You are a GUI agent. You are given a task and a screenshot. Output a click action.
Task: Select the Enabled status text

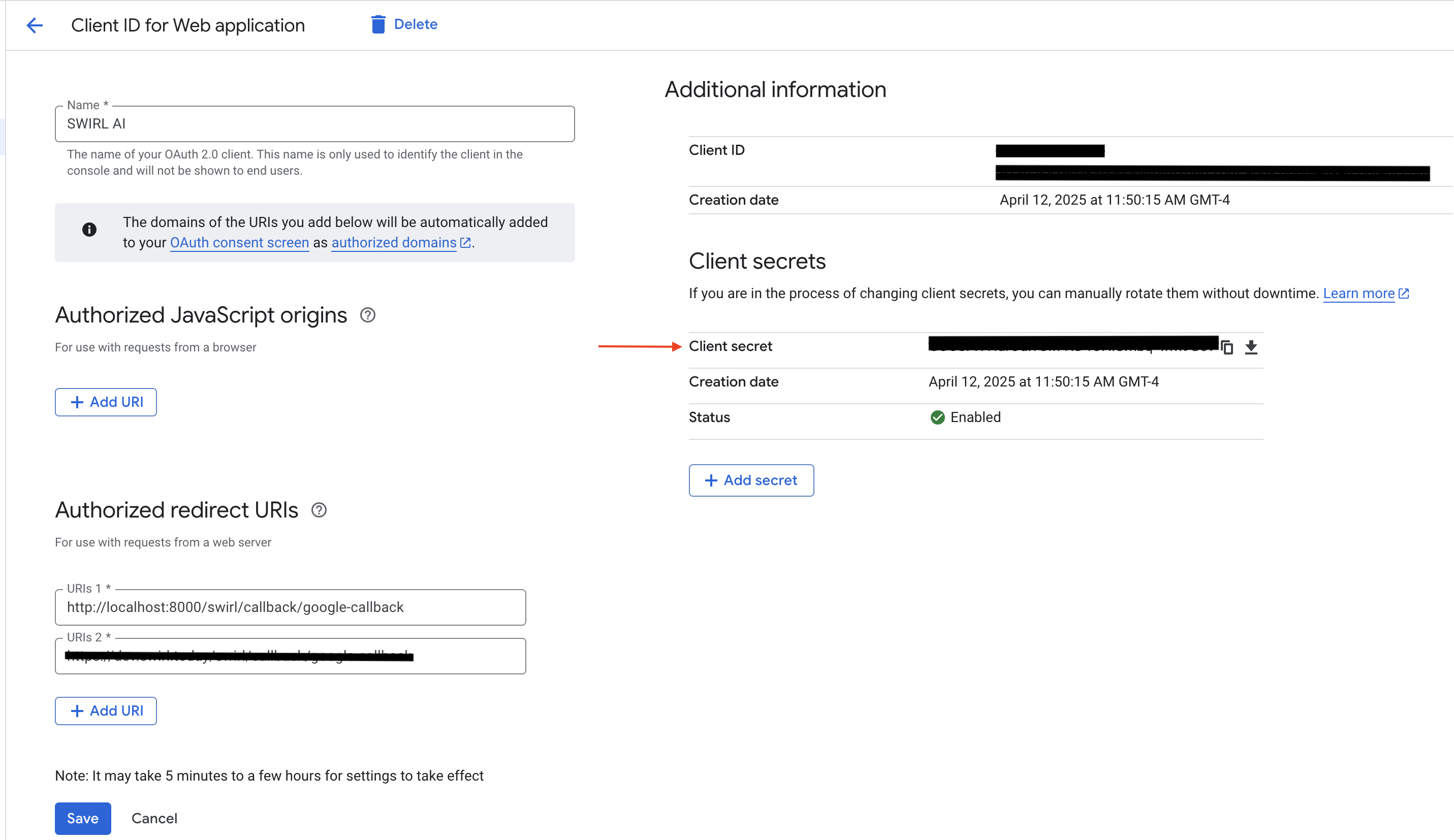coord(975,417)
